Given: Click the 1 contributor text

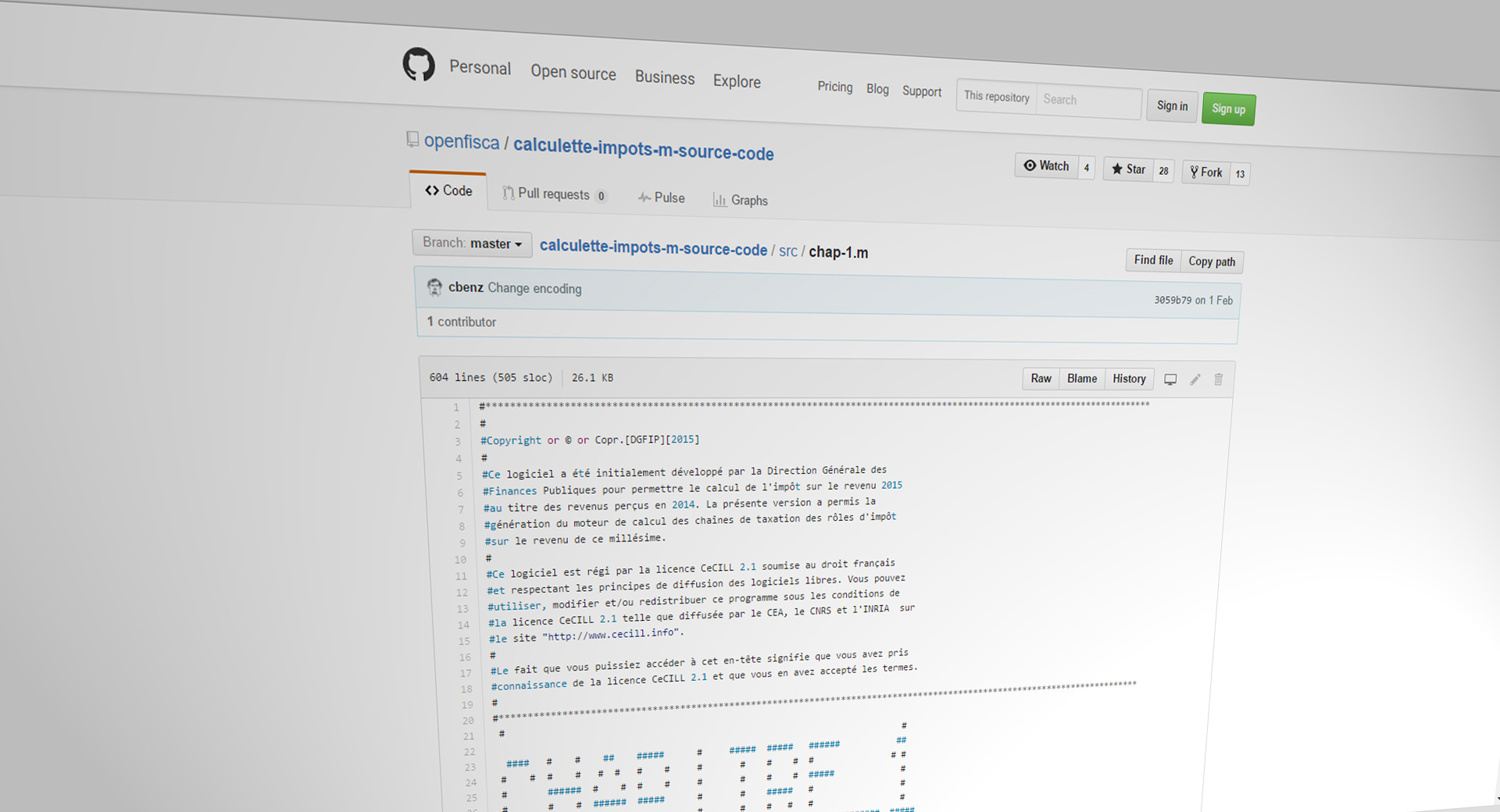Looking at the screenshot, I should pyautogui.click(x=461, y=322).
